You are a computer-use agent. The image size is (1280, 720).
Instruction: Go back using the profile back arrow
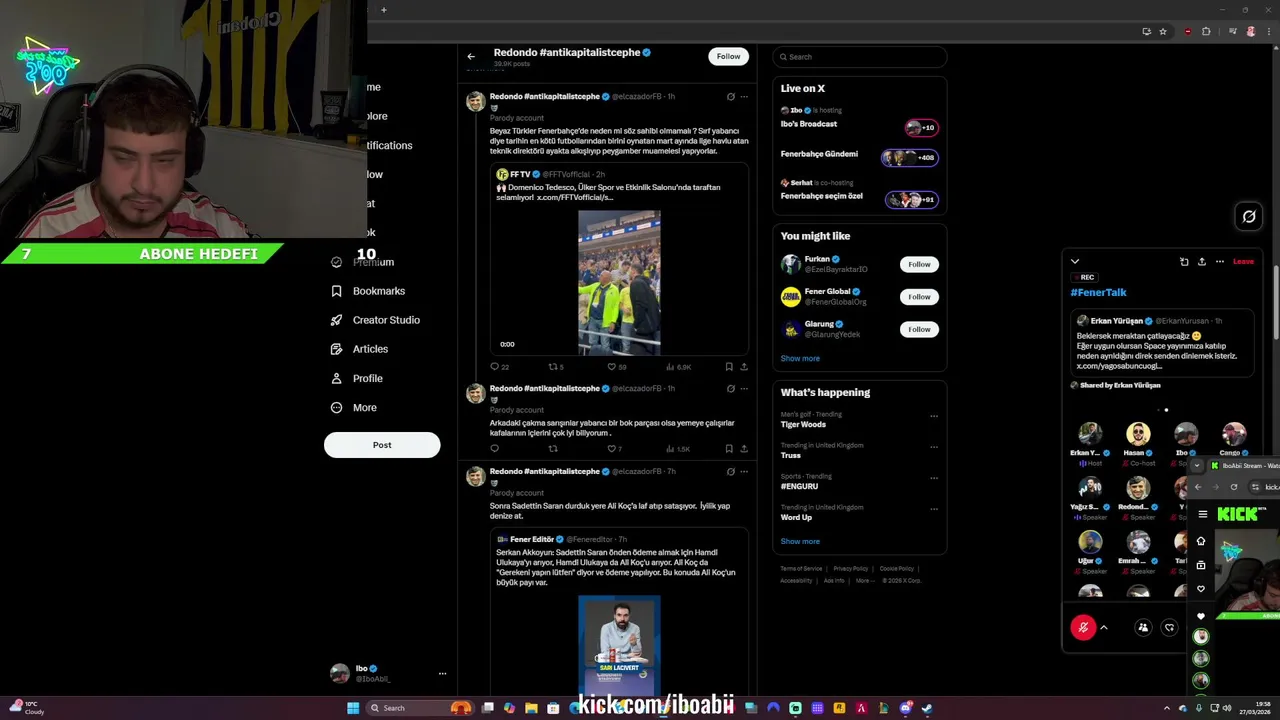tap(471, 56)
